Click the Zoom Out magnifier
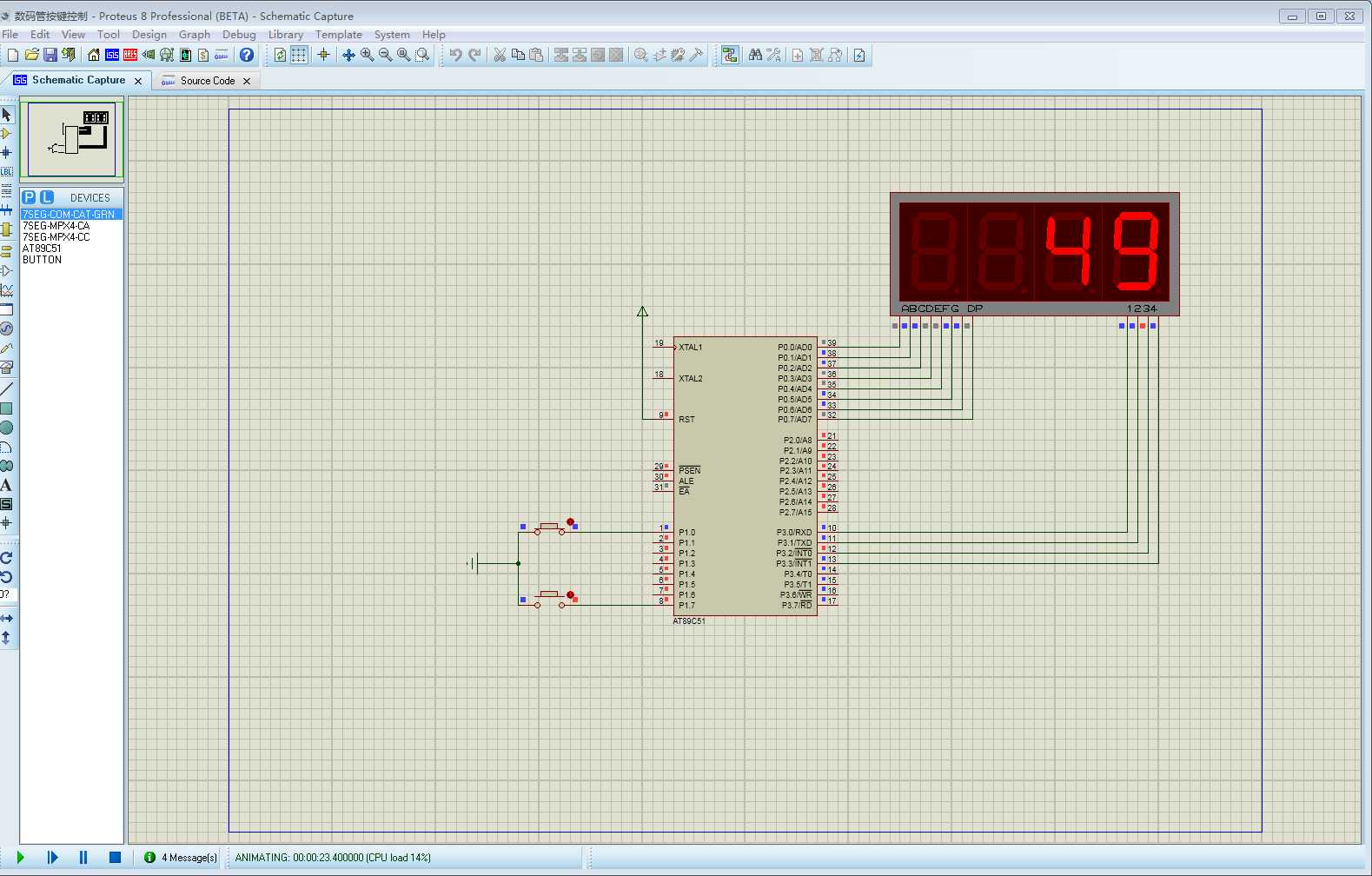This screenshot has width=1372, height=876. click(x=385, y=55)
